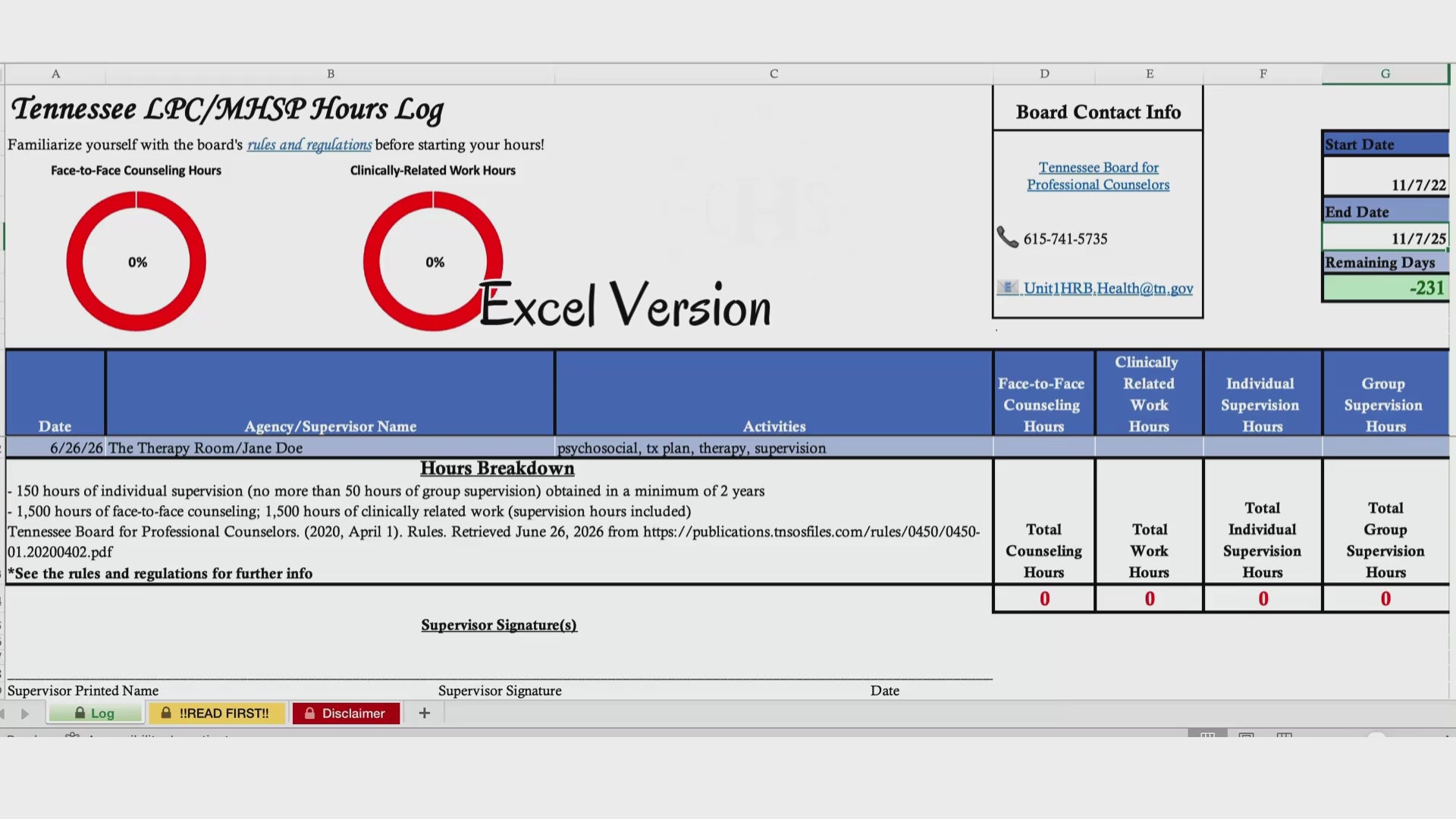The height and width of the screenshot is (819, 1456).
Task: Click the next sheet navigation arrow
Action: point(25,714)
